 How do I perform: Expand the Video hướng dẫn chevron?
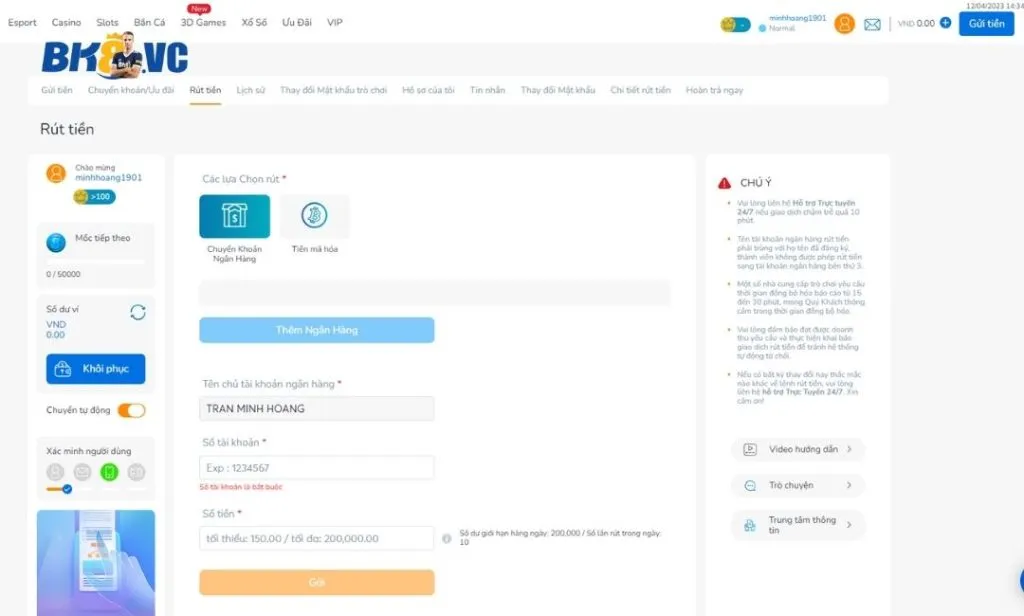coord(849,449)
